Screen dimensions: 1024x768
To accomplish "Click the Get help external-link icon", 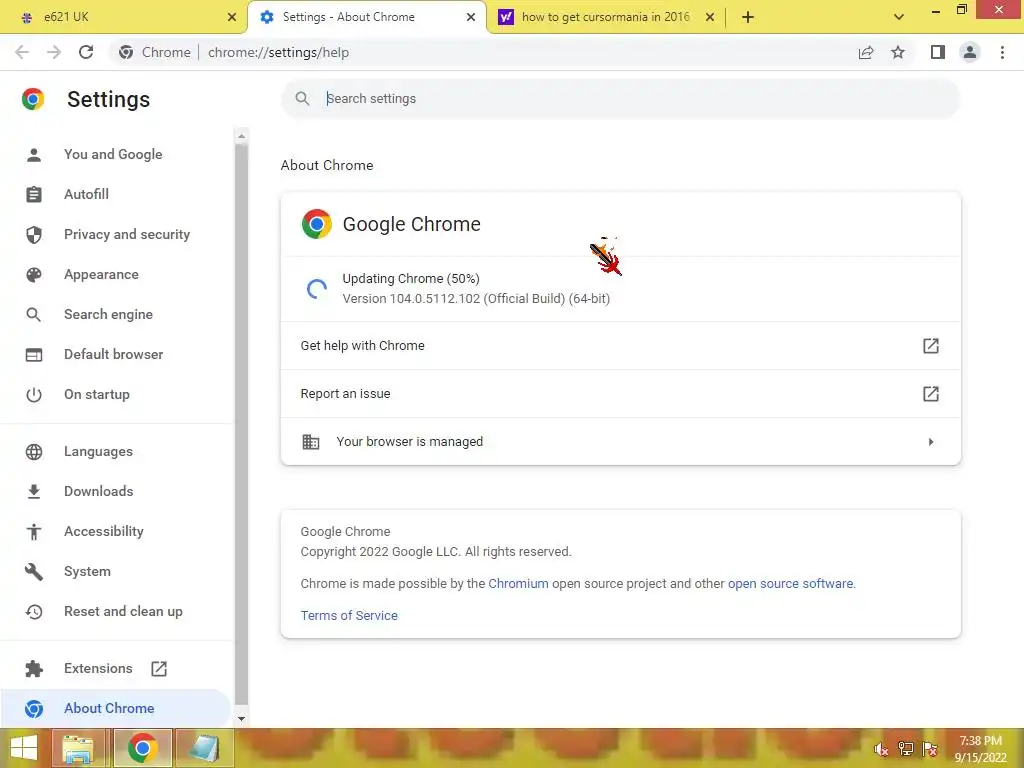I will click(931, 345).
